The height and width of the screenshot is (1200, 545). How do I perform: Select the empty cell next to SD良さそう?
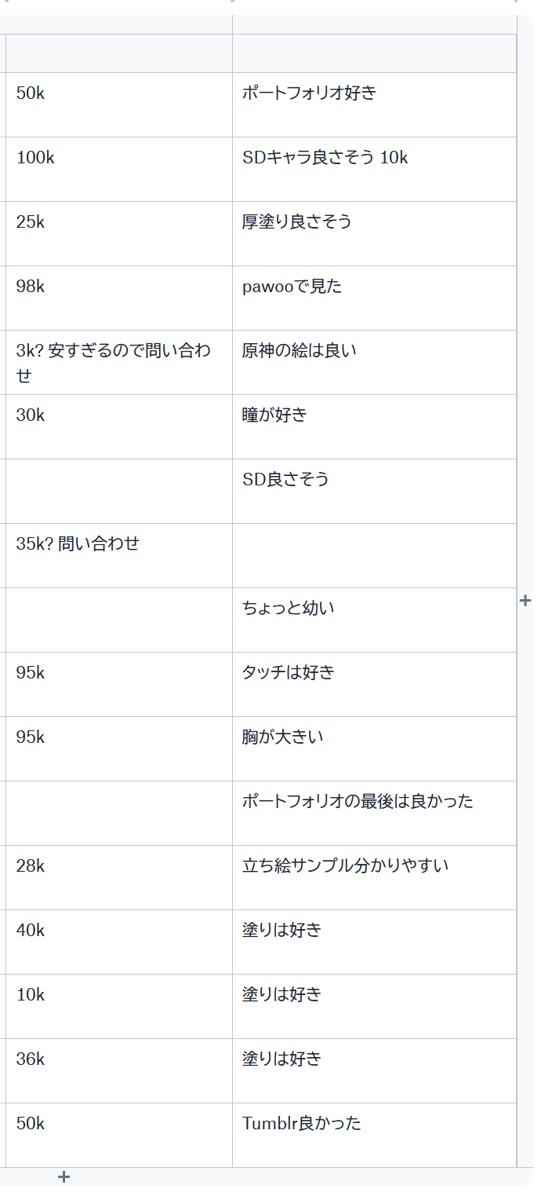coord(119,491)
